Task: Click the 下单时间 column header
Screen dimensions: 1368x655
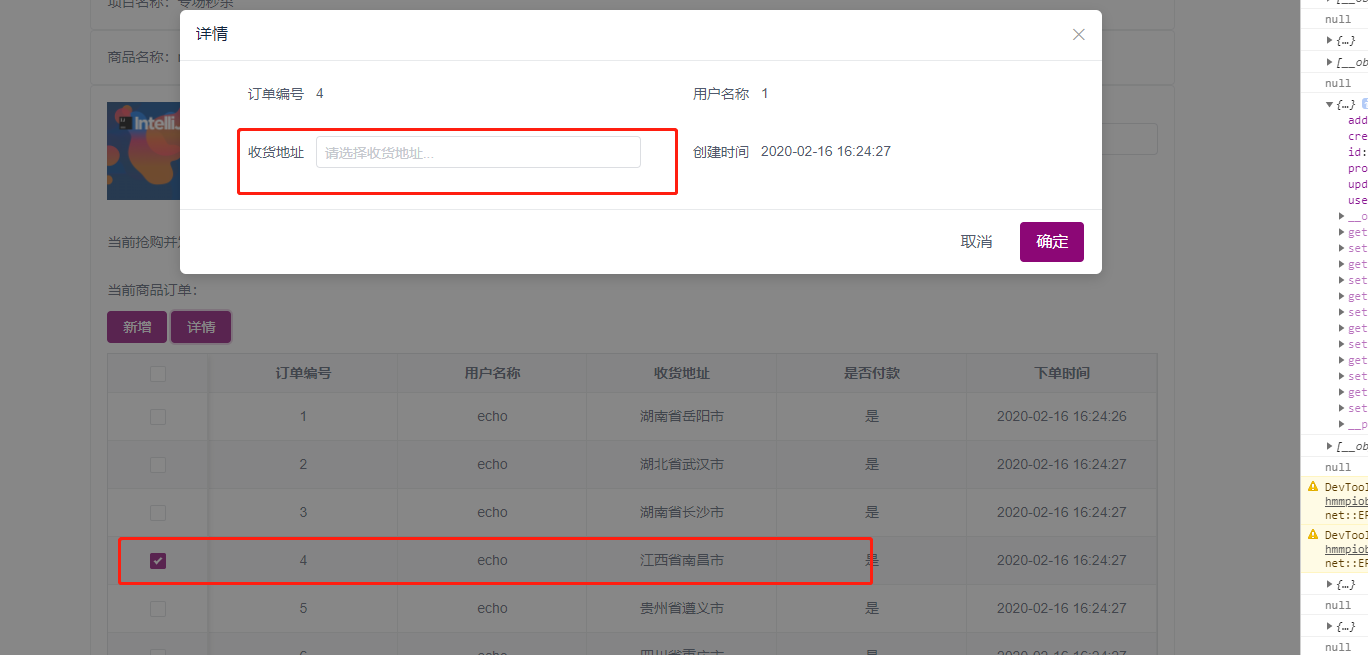Action: pyautogui.click(x=1060, y=373)
